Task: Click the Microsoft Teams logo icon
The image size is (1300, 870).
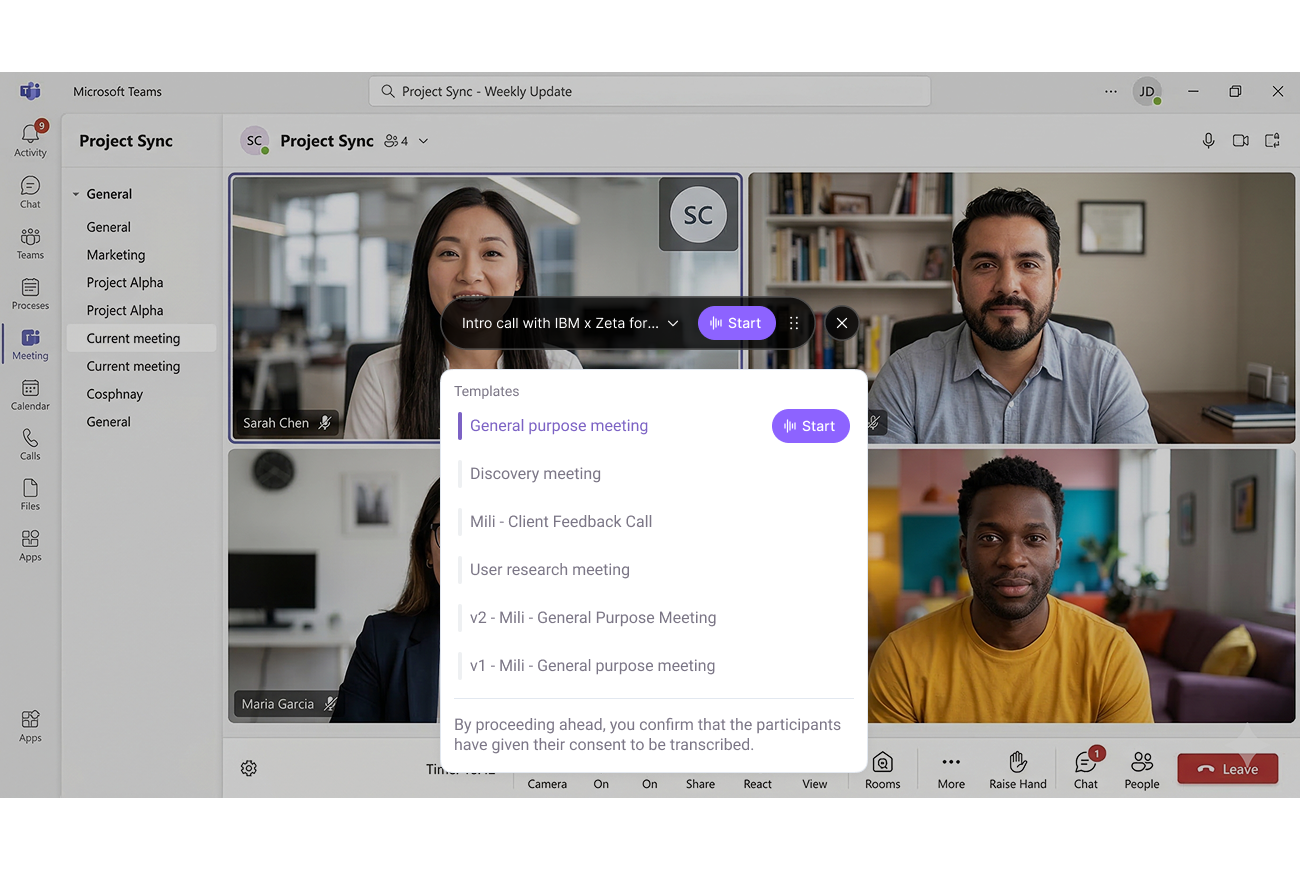Action: (30, 91)
